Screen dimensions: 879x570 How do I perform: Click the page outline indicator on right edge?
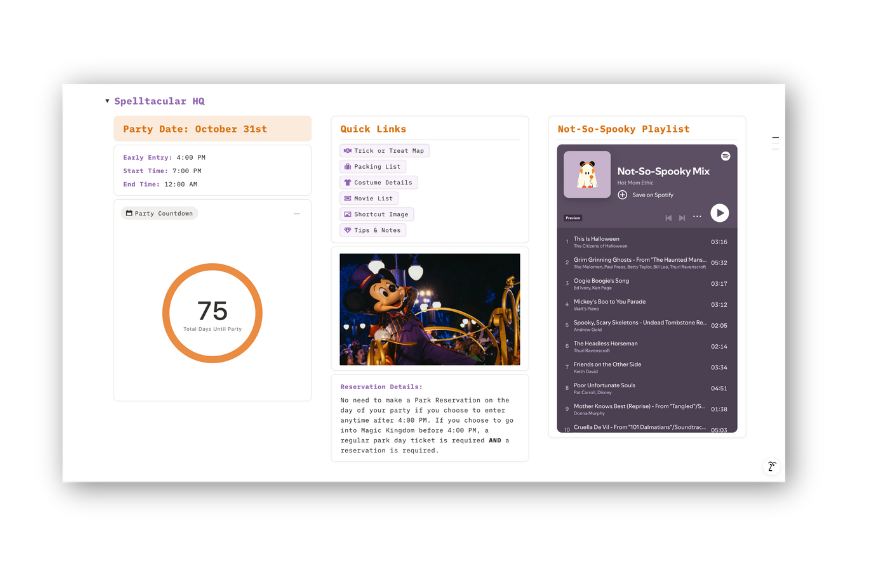coord(775,143)
